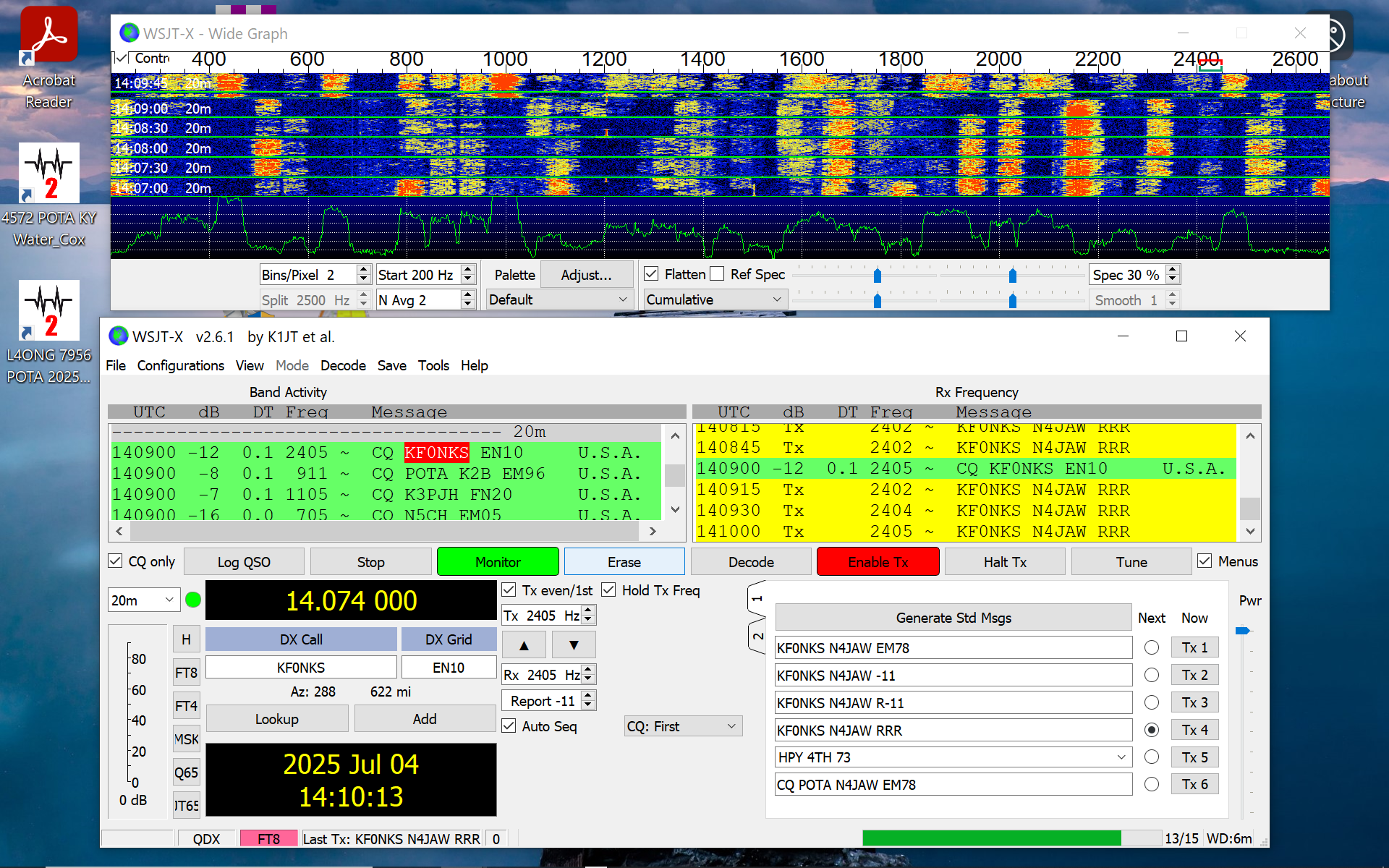The image size is (1389, 868).
Task: Select the FT4 mode button
Action: tap(186, 706)
